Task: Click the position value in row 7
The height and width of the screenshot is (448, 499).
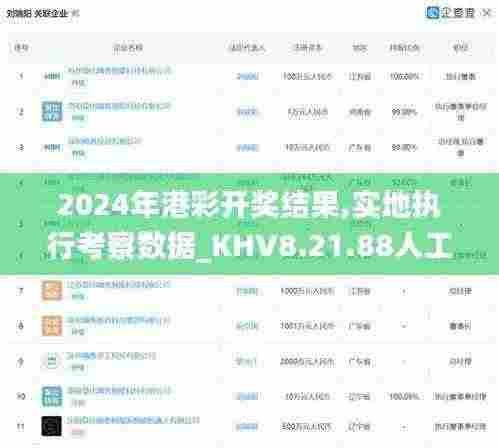Action: (460, 291)
